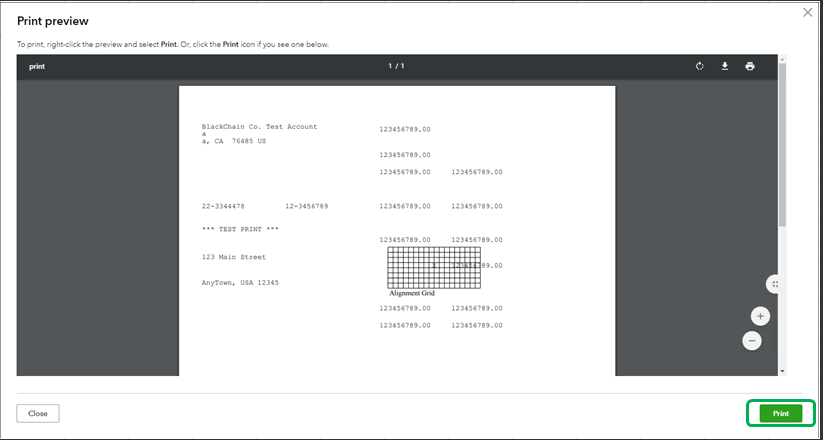Click the preview vertical scrollbar thumb

[x=782, y=144]
